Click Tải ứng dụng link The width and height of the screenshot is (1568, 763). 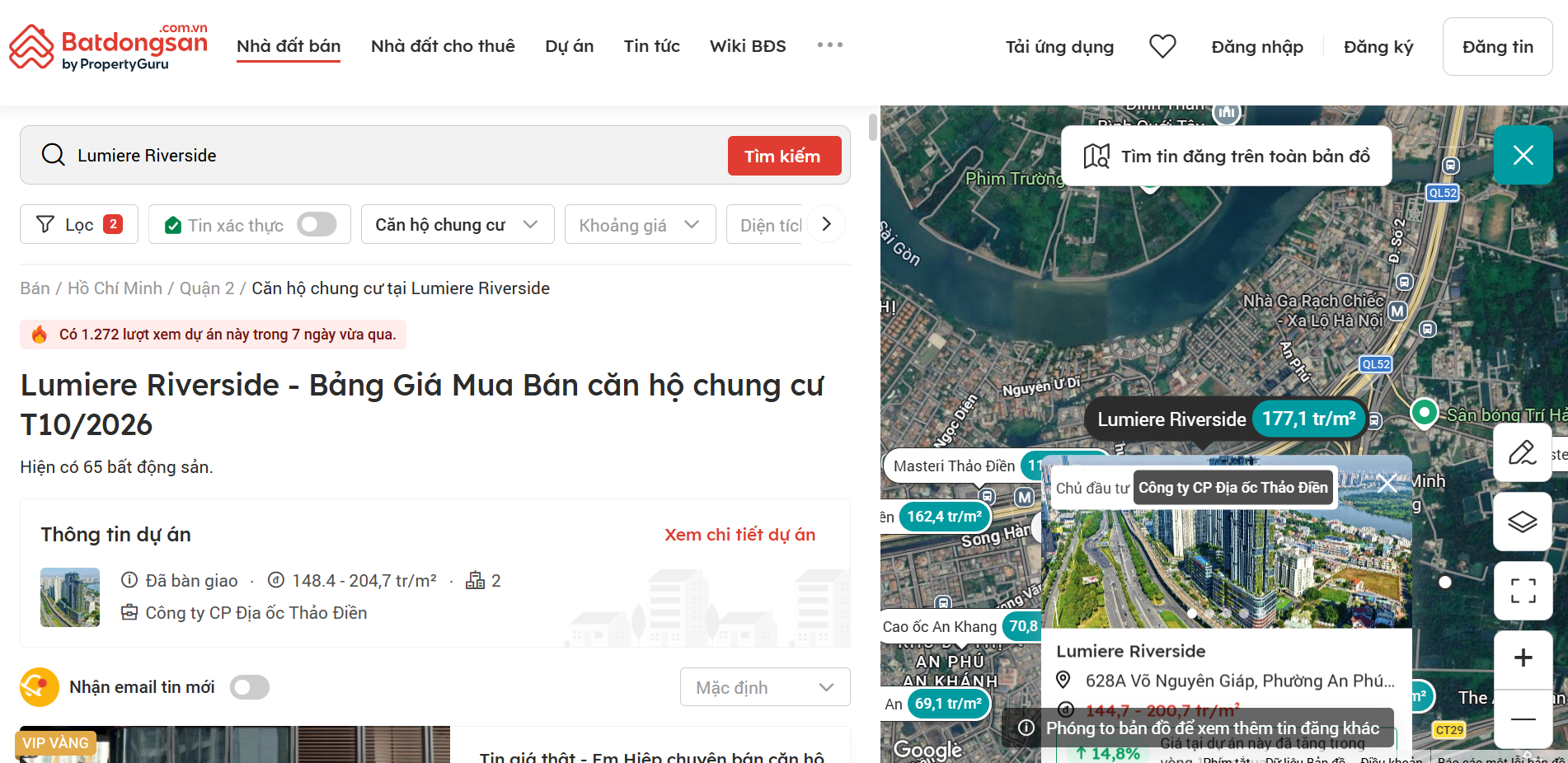[x=1059, y=47]
